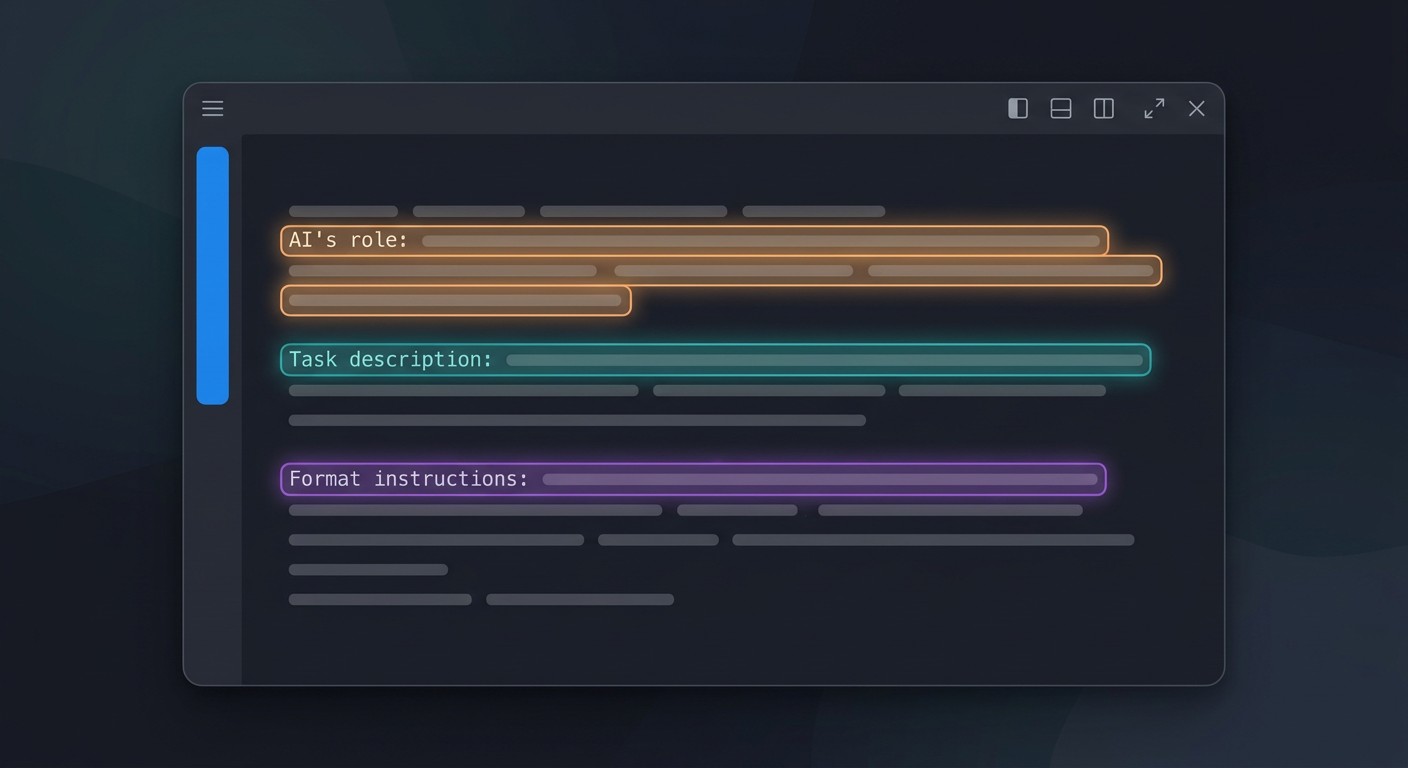This screenshot has width=1408, height=768.
Task: Select the purple "Format instructions:" highlighted line
Action: pyautogui.click(x=694, y=479)
